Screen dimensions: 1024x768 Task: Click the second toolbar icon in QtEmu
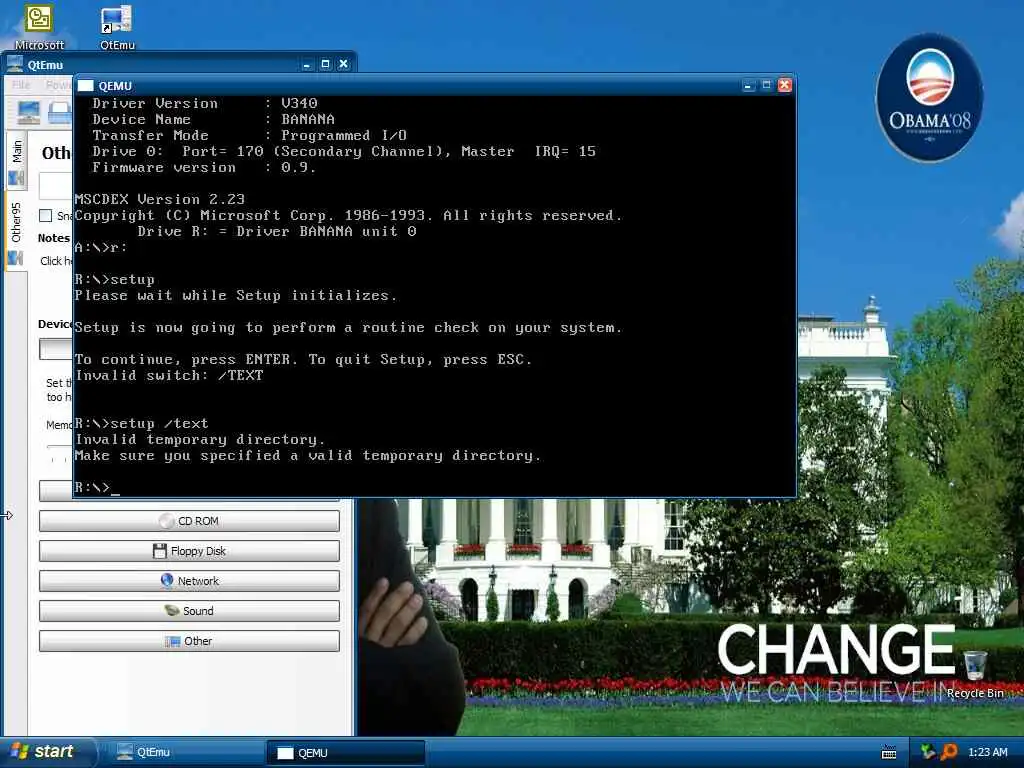click(x=60, y=112)
